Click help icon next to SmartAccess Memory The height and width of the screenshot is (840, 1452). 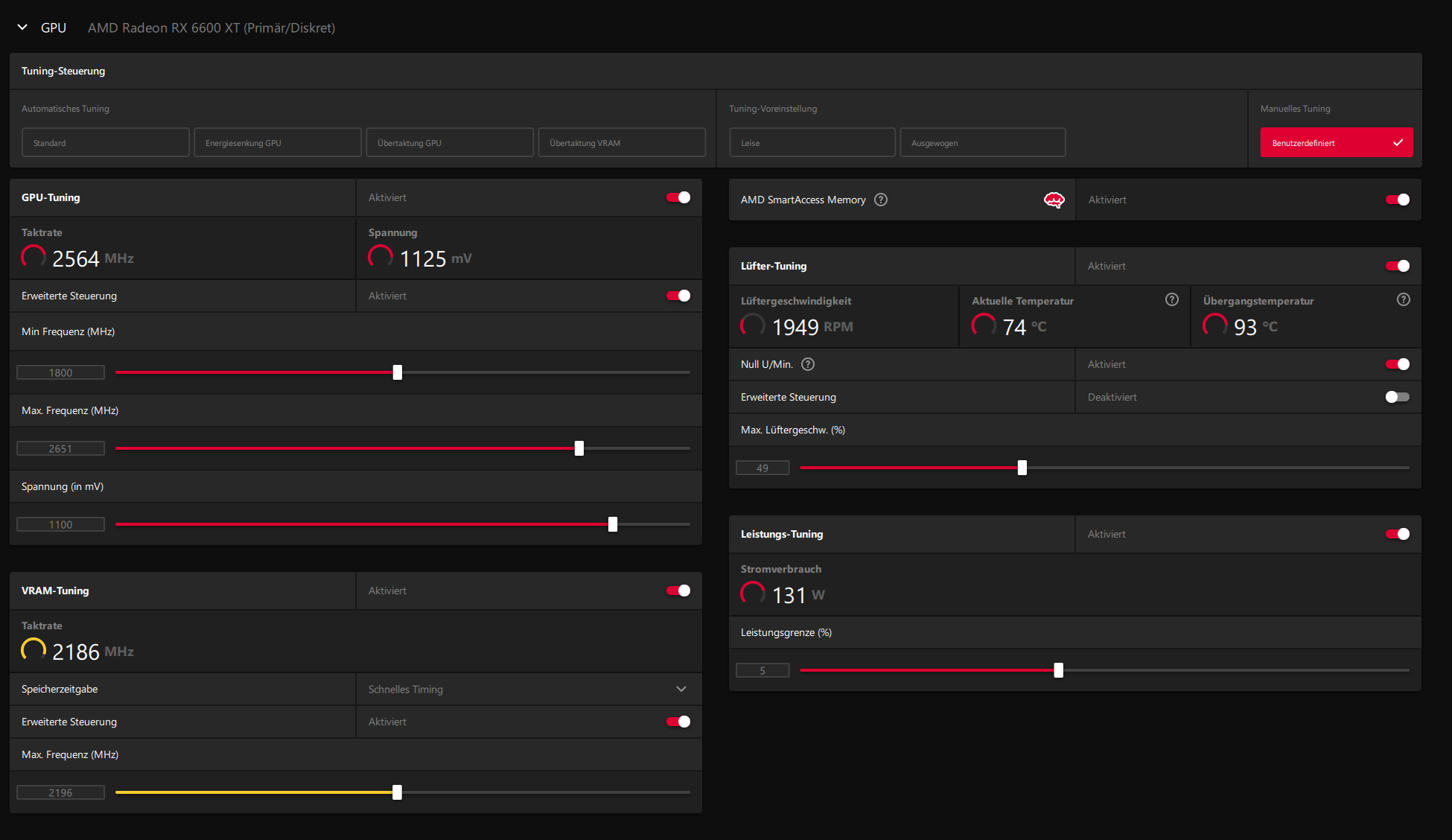pyautogui.click(x=881, y=200)
